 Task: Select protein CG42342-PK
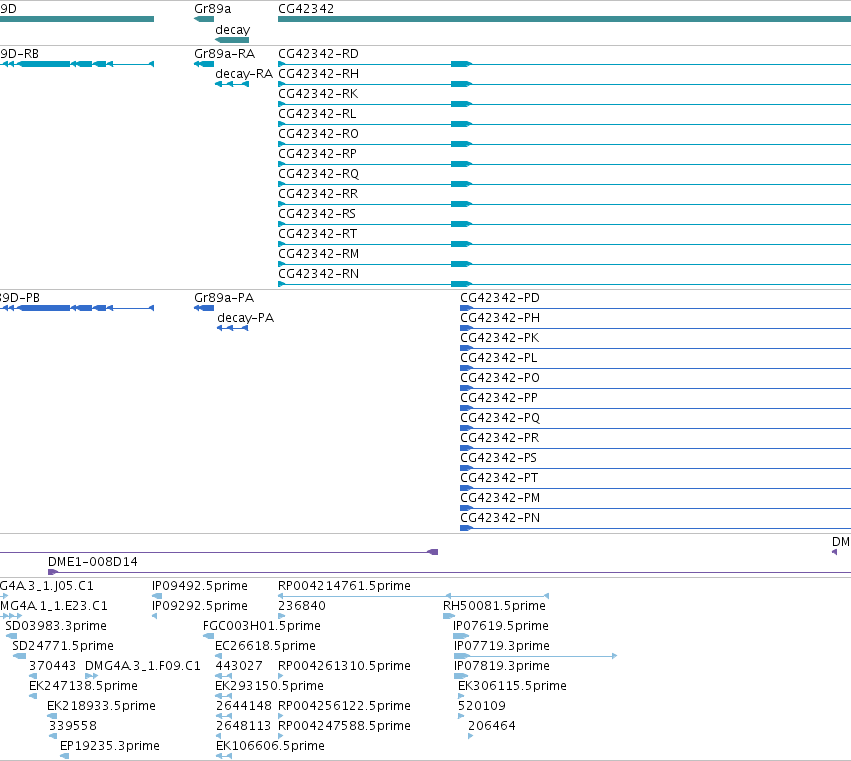click(499, 339)
